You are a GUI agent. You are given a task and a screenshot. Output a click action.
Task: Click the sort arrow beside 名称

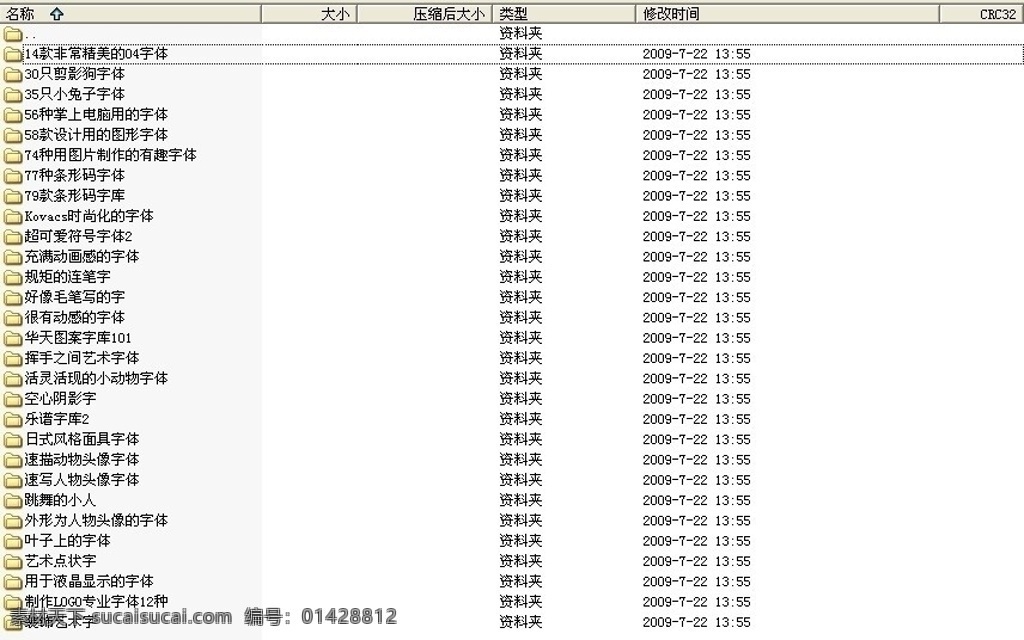coord(57,14)
